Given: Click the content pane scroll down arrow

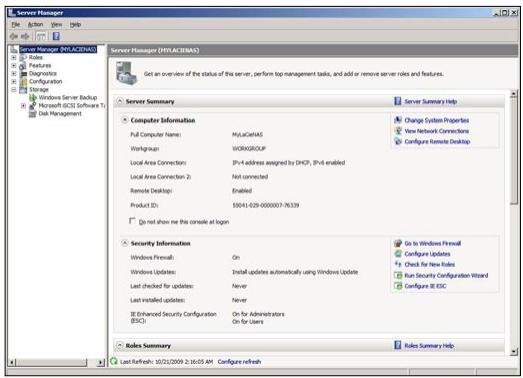Looking at the screenshot, I should 514,351.
